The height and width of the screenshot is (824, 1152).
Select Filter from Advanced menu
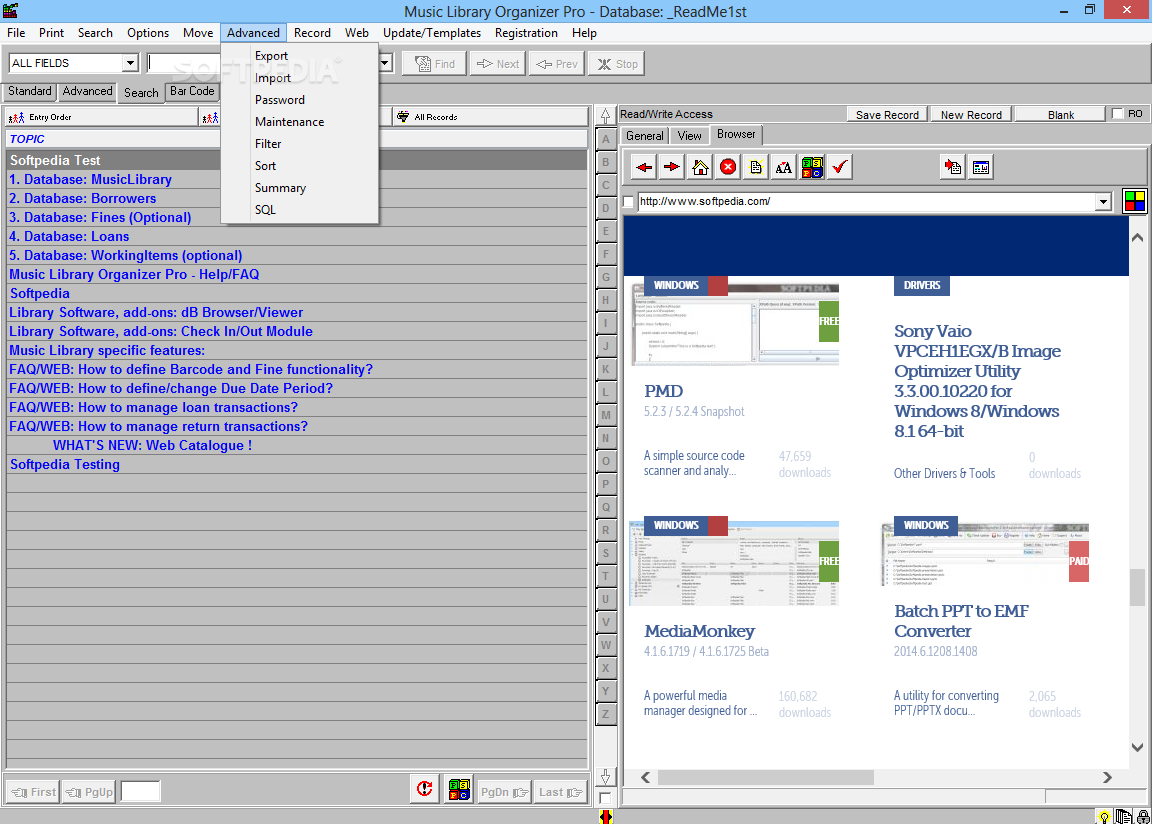pyautogui.click(x=300, y=144)
